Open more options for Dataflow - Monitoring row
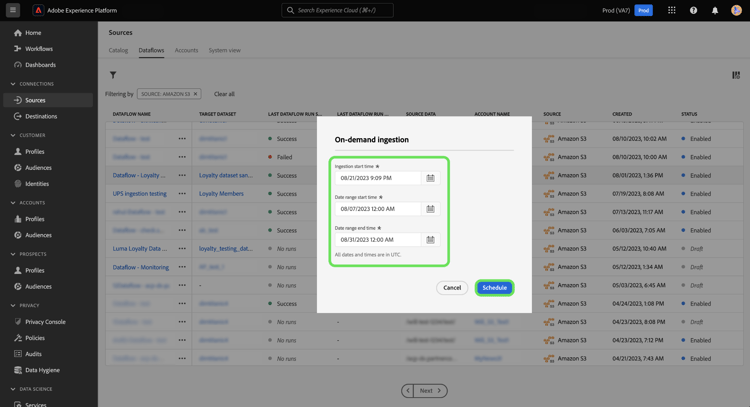750x407 pixels. point(182,267)
